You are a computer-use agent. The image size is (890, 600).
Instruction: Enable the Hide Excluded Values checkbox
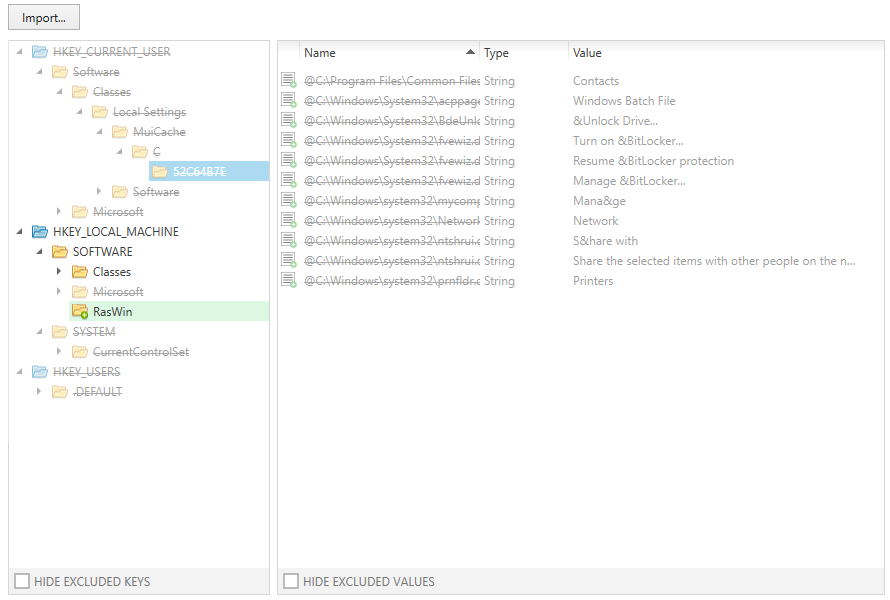pos(290,581)
